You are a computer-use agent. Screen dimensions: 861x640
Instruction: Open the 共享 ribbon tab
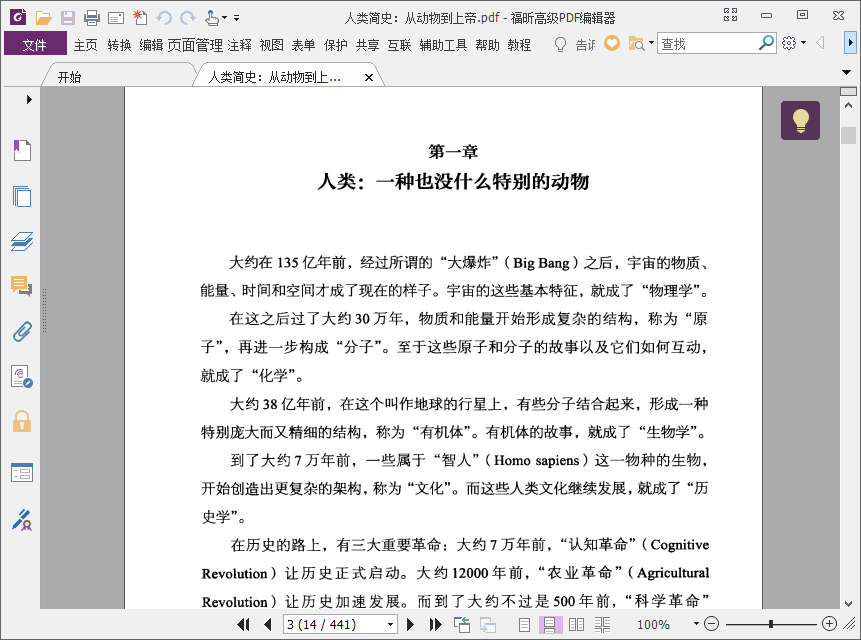(x=367, y=45)
